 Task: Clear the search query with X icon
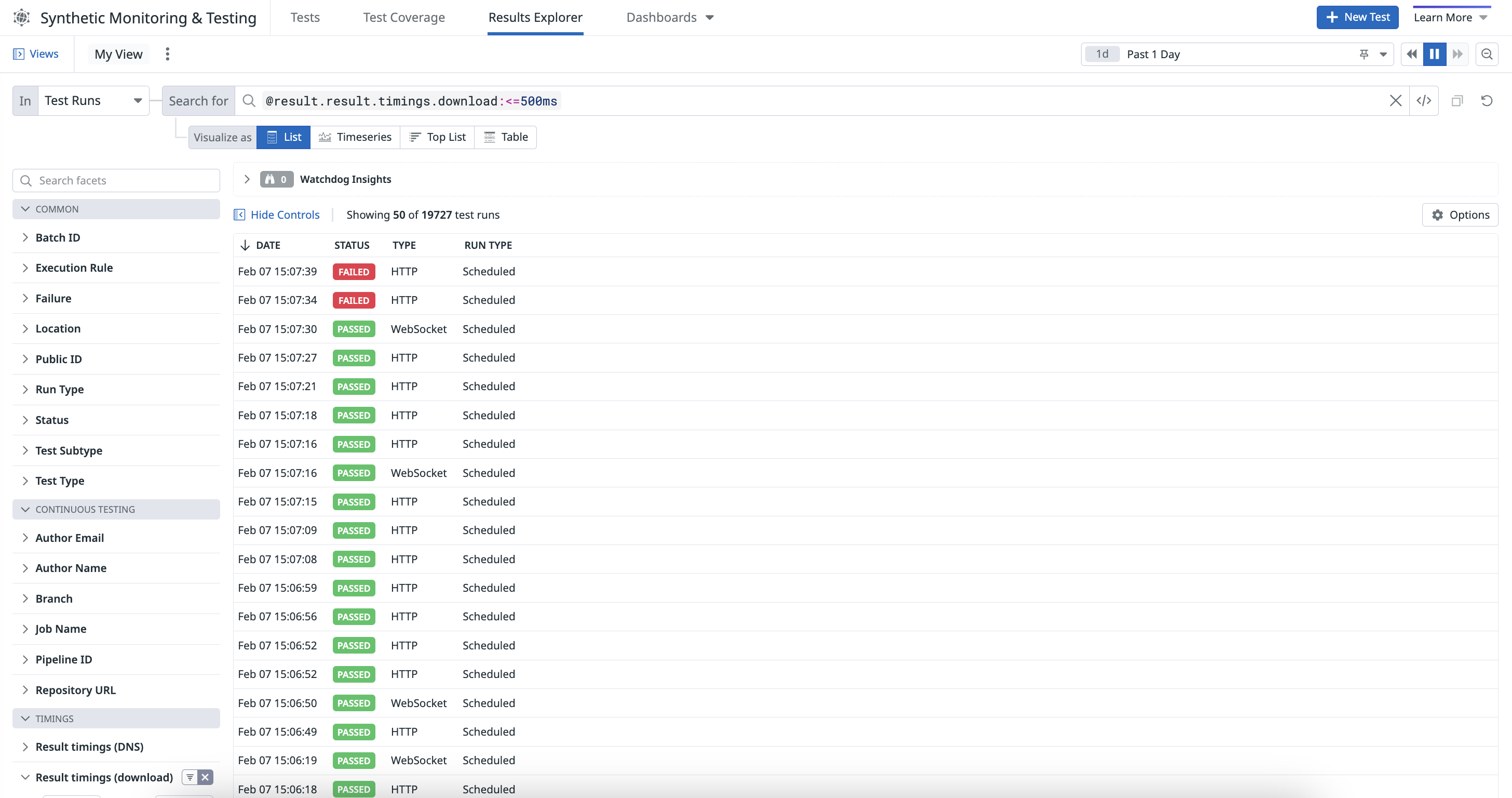coord(1396,101)
